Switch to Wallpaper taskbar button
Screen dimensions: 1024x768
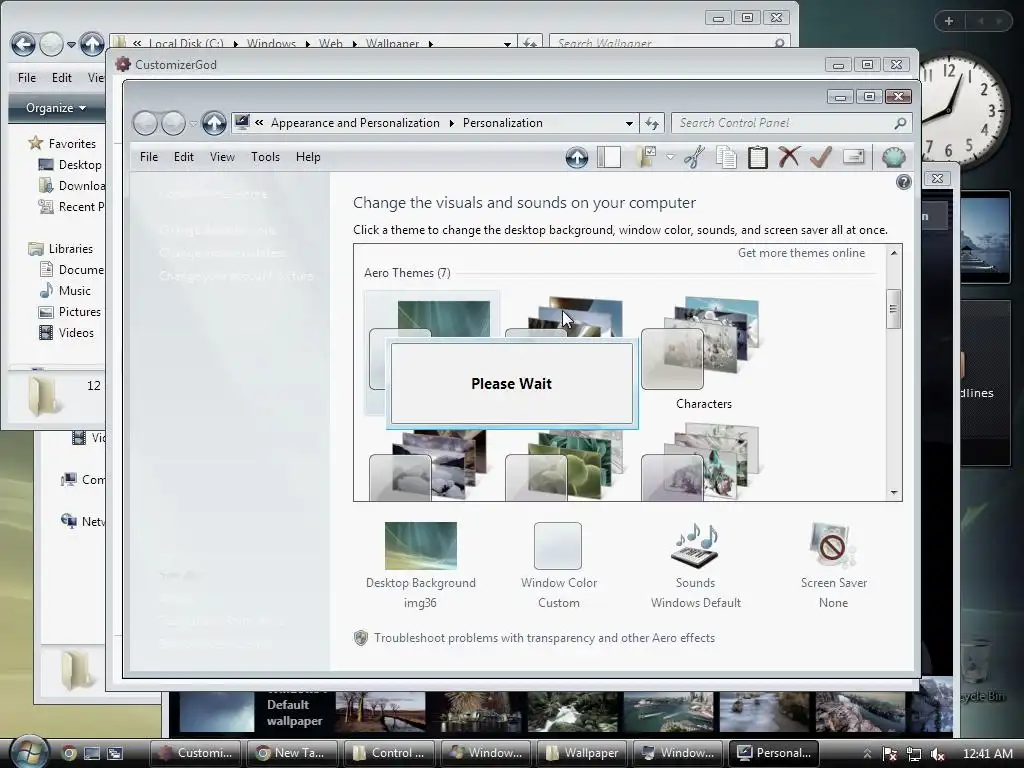tap(583, 753)
